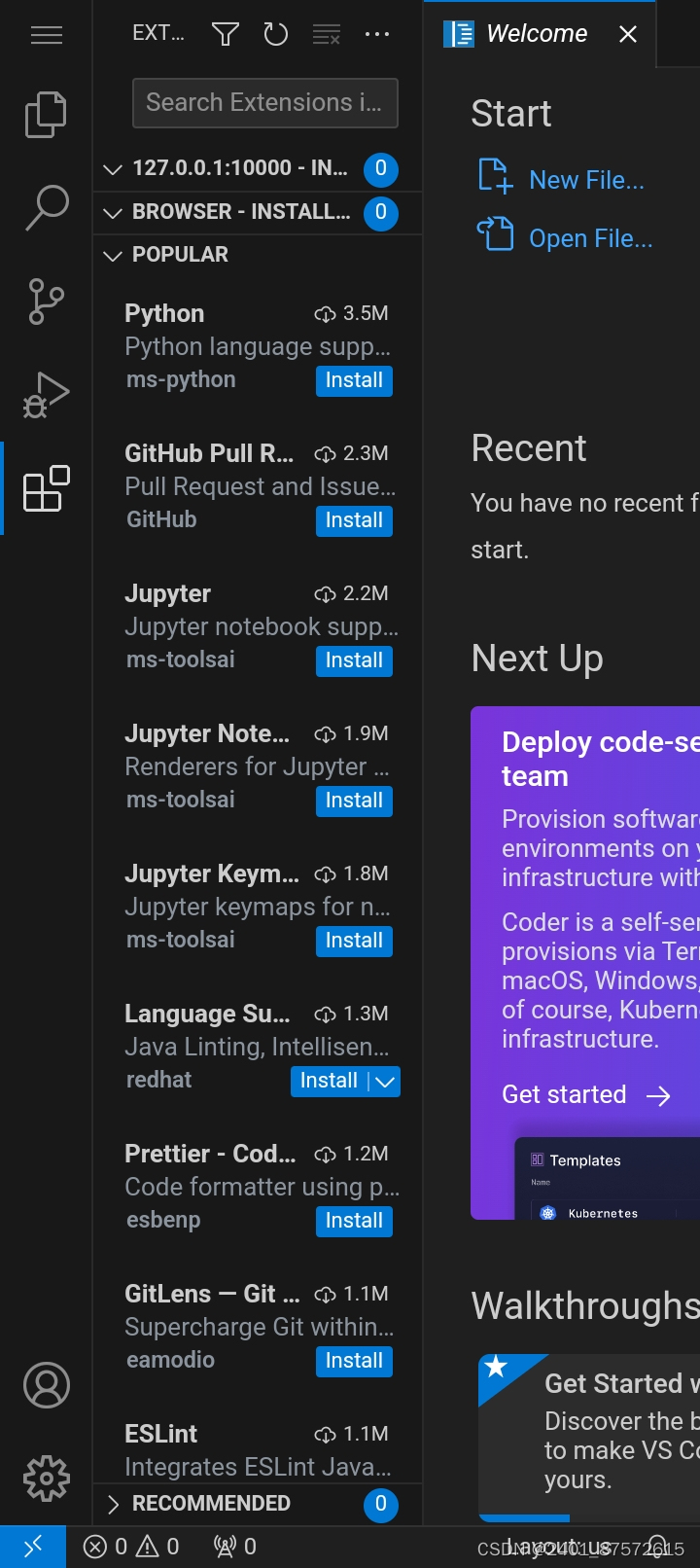The height and width of the screenshot is (1568, 700).
Task: Click the ms-python publisher name
Action: (181, 379)
